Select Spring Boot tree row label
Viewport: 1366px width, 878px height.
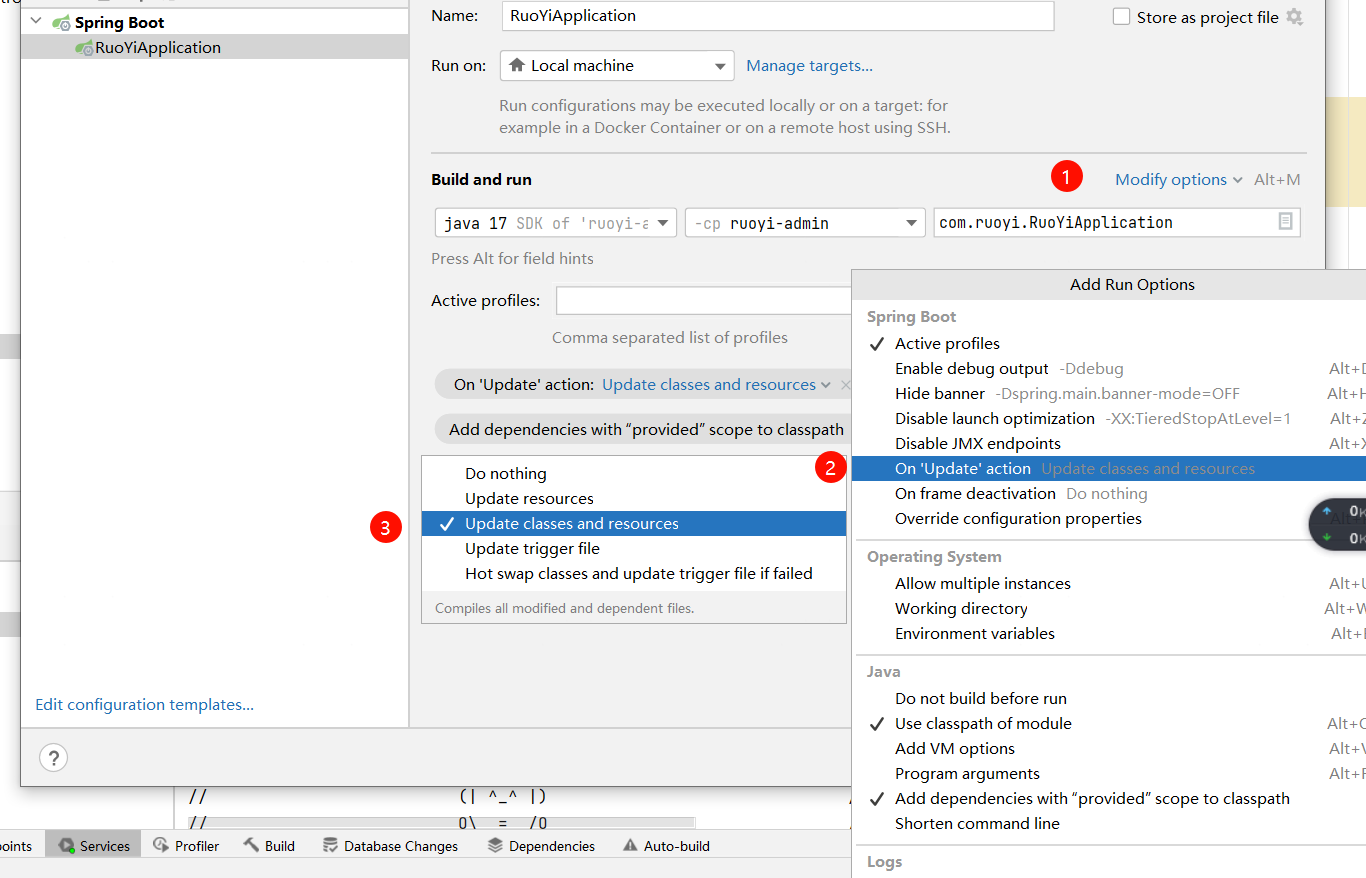[119, 22]
